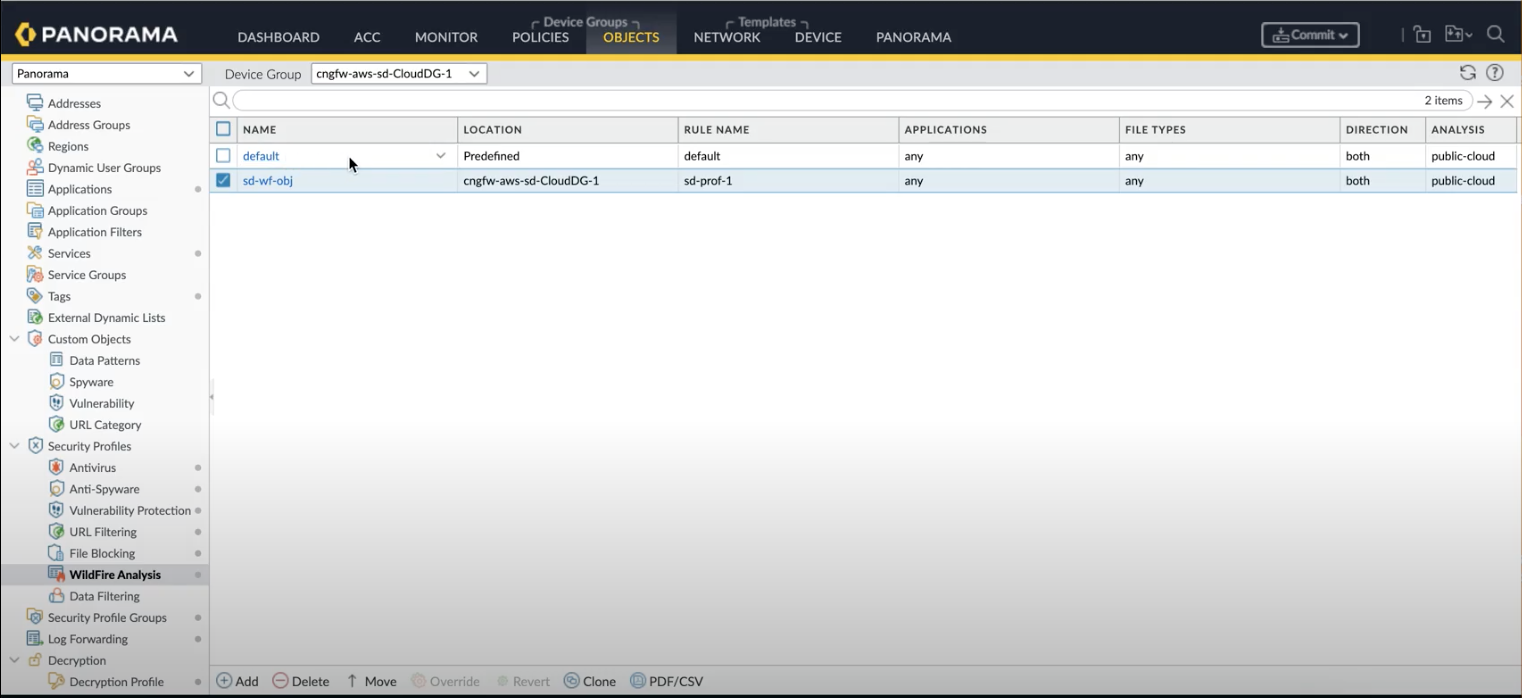Screen dimensions: 1522x698
Task: Click Clone in the bottom toolbar
Action: pos(590,681)
